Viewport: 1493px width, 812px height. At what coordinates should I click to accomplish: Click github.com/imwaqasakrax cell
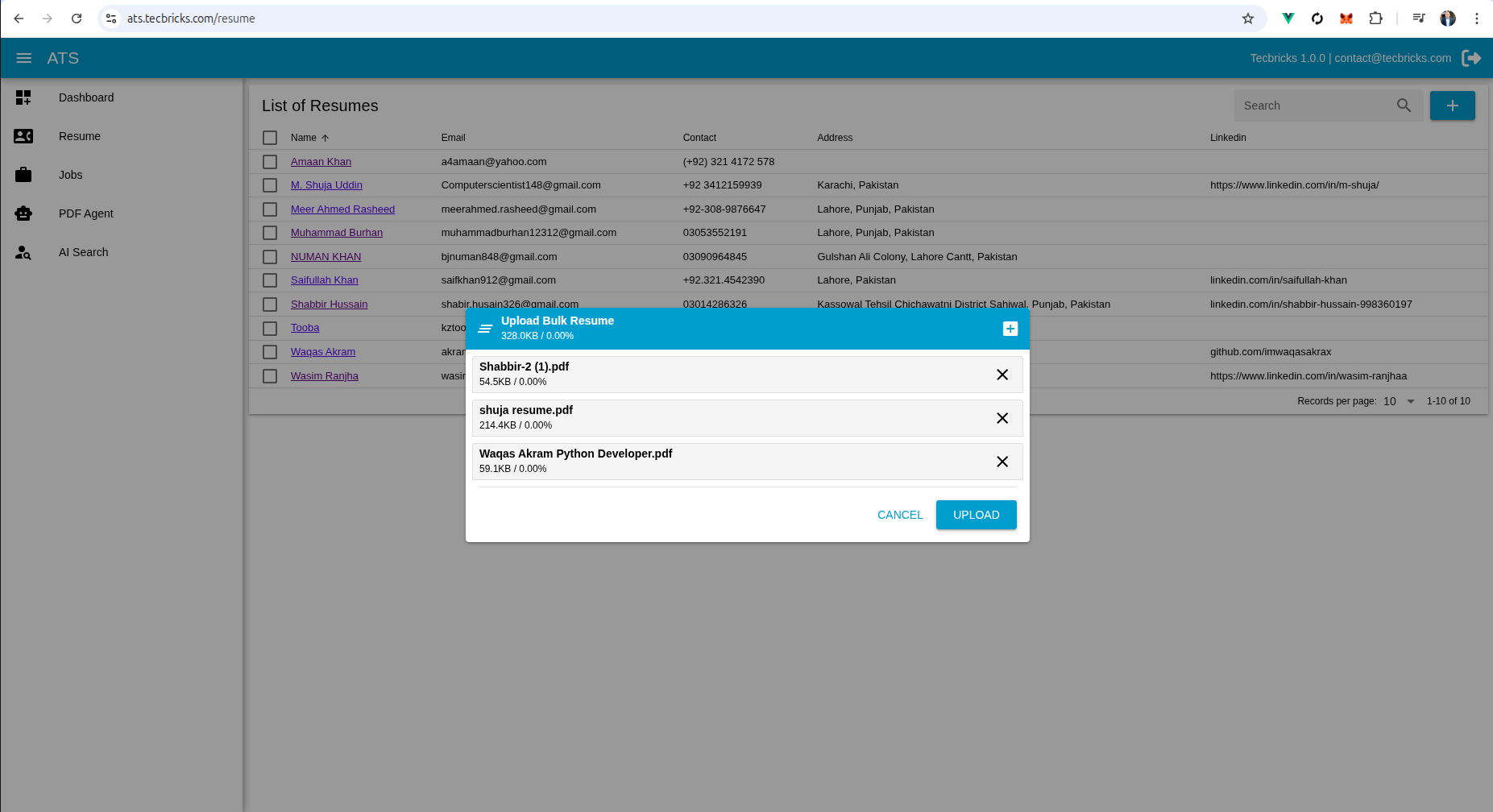click(1271, 352)
